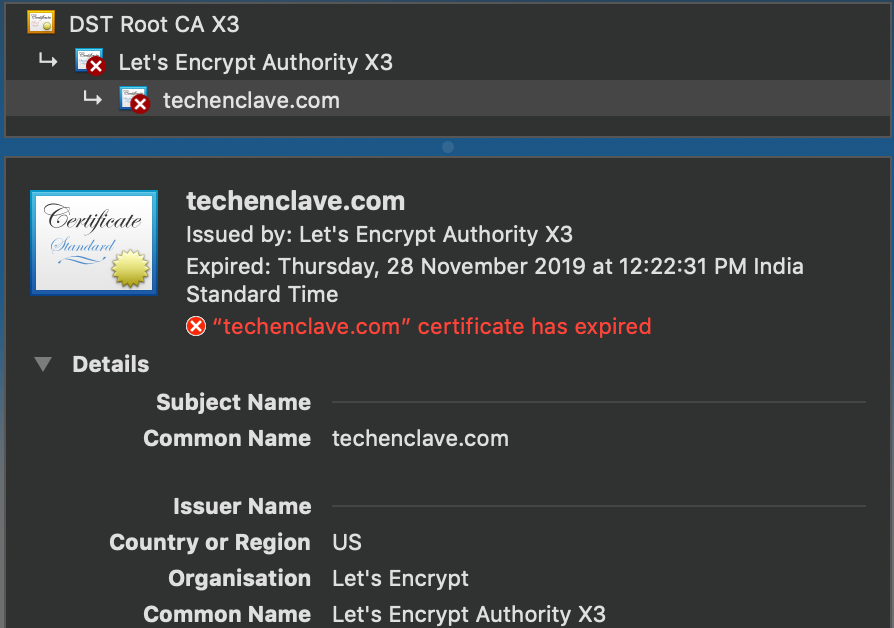The image size is (894, 628).
Task: Click the Let's Encrypt Authority X3 certificate icon
Action: 90,62
